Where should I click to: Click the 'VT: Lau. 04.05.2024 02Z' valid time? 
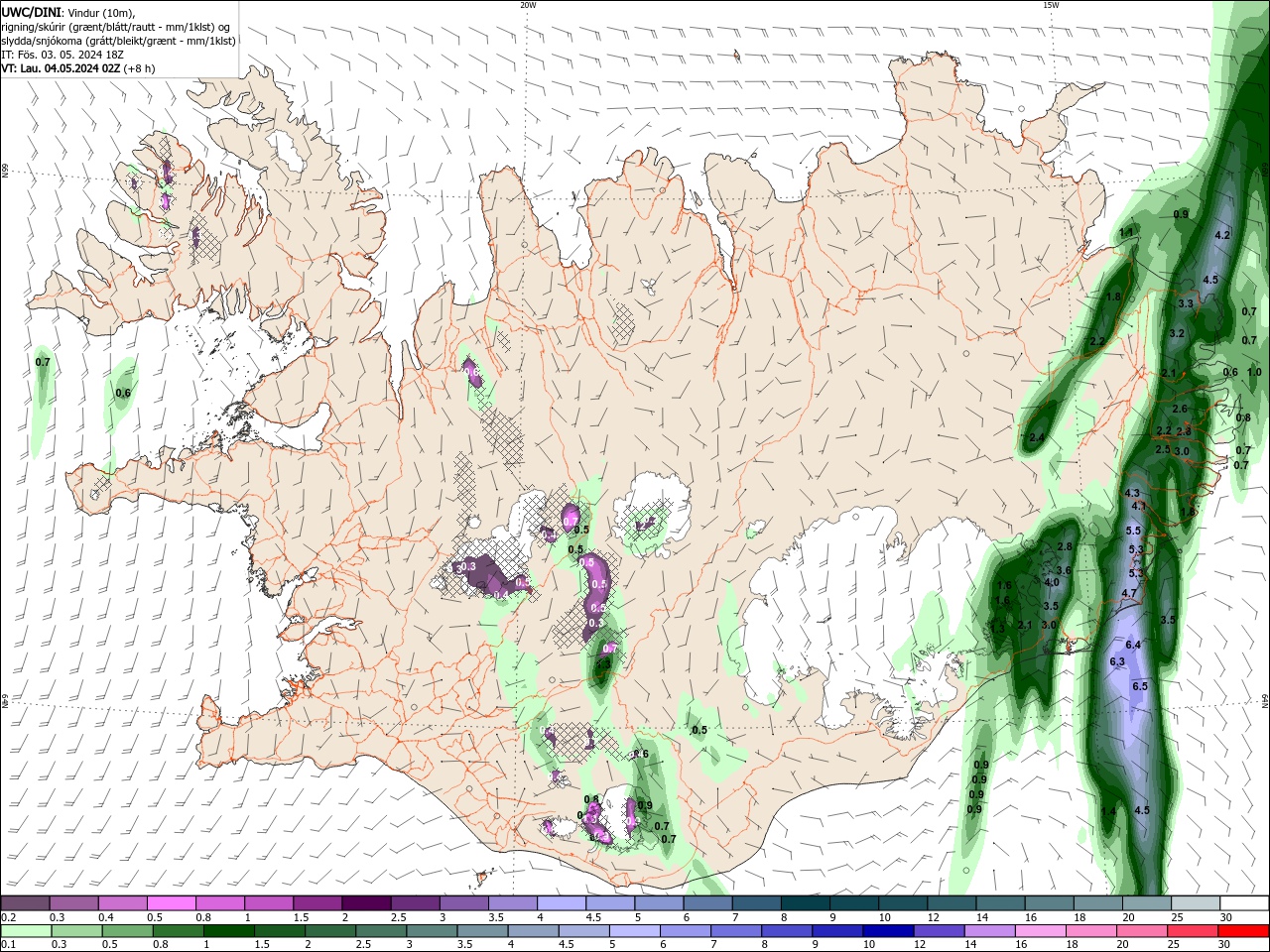click(63, 68)
